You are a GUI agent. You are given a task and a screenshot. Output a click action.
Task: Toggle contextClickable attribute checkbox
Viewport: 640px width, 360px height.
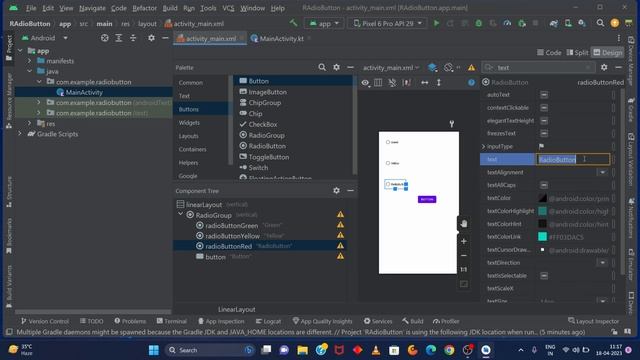click(544, 108)
